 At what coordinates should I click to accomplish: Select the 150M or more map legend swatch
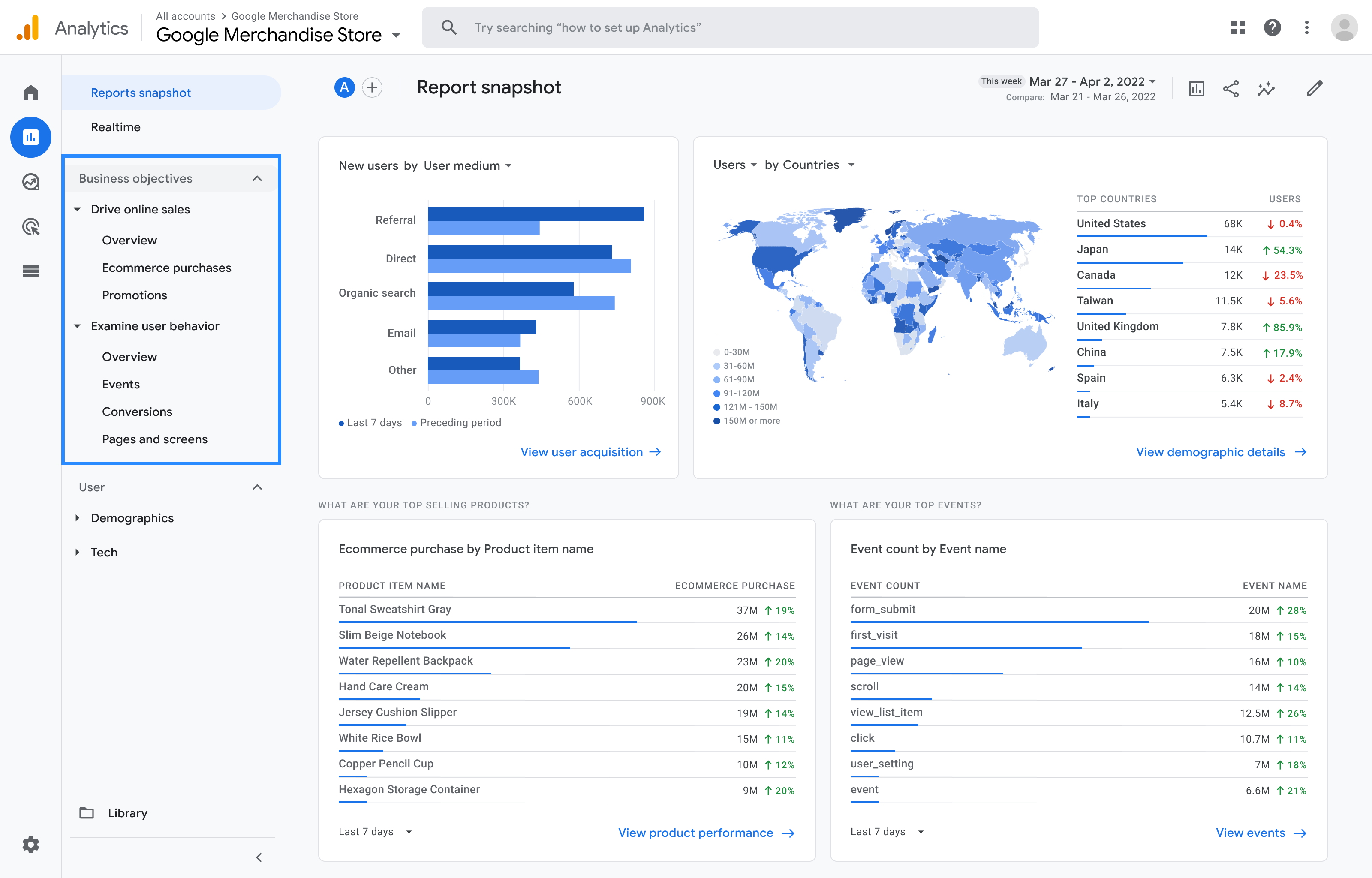(x=716, y=421)
